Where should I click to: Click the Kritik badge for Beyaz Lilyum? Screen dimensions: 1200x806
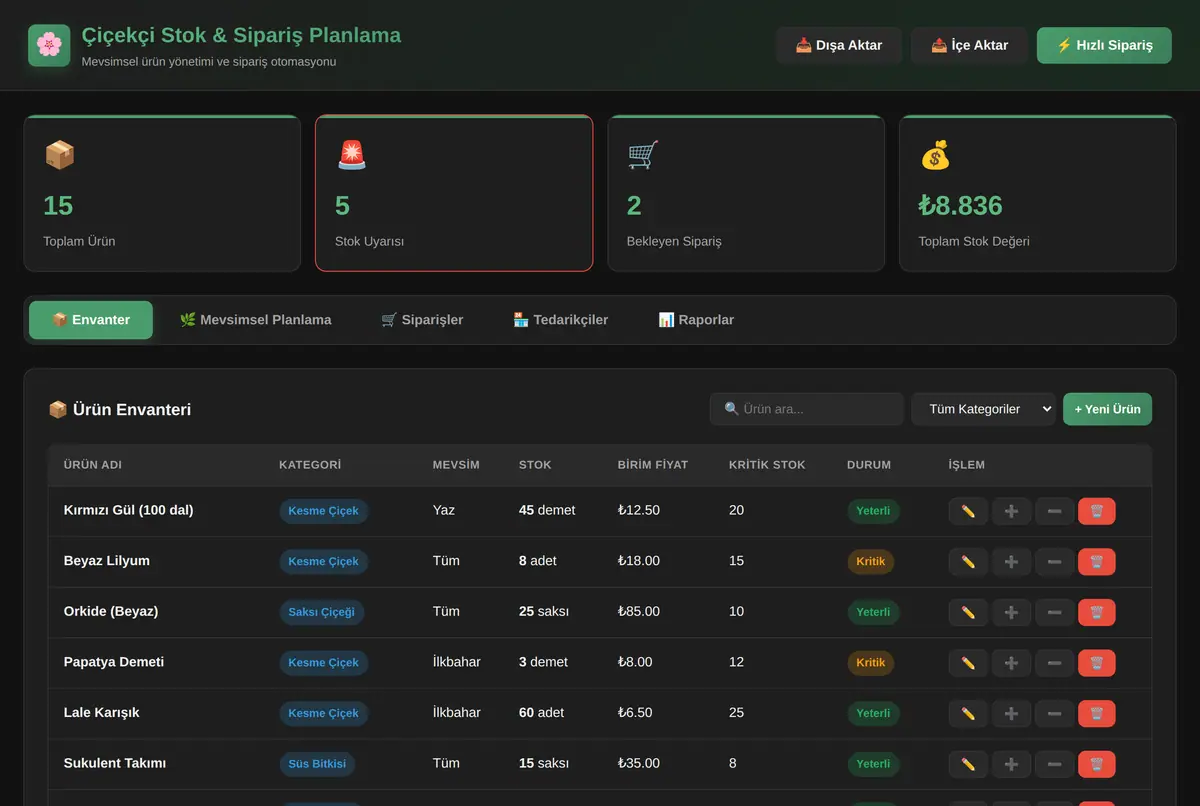click(x=871, y=562)
